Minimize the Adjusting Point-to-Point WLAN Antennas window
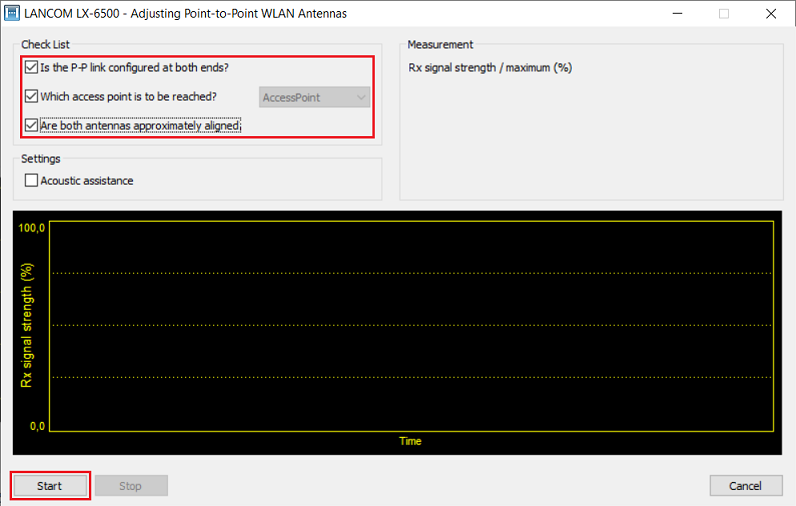The height and width of the screenshot is (506, 796). [677, 14]
